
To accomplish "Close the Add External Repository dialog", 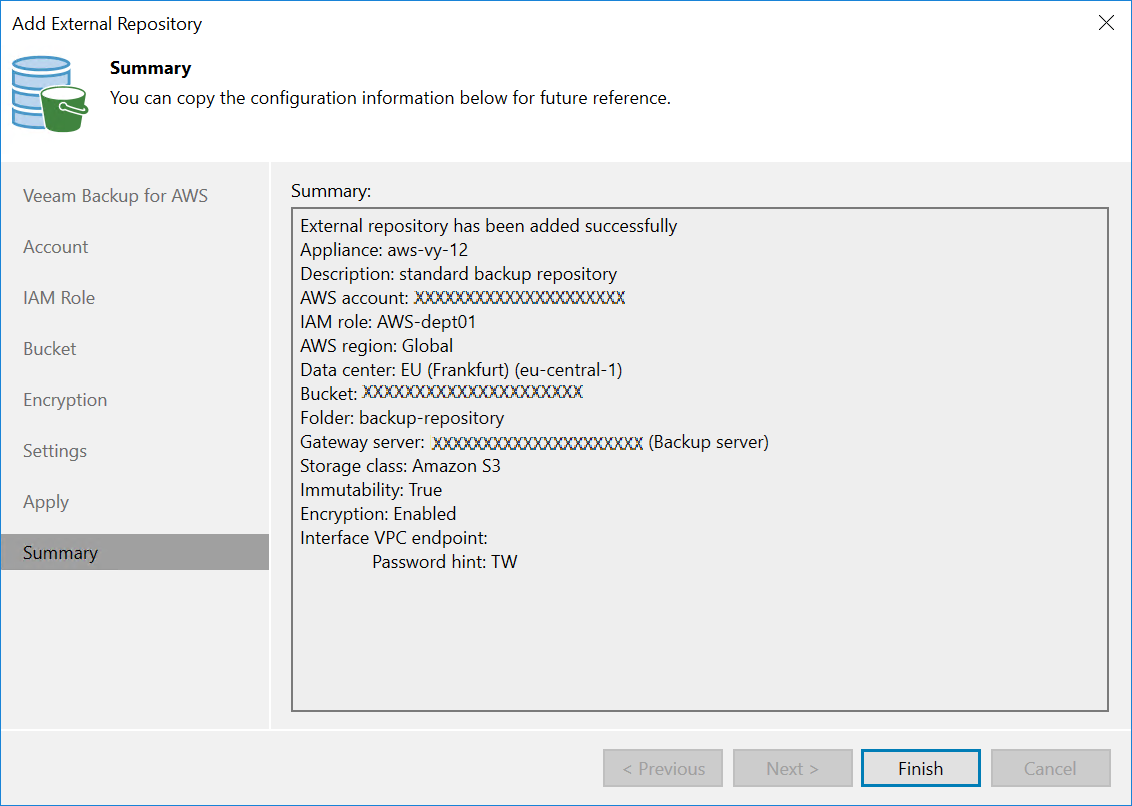I will pyautogui.click(x=1106, y=23).
